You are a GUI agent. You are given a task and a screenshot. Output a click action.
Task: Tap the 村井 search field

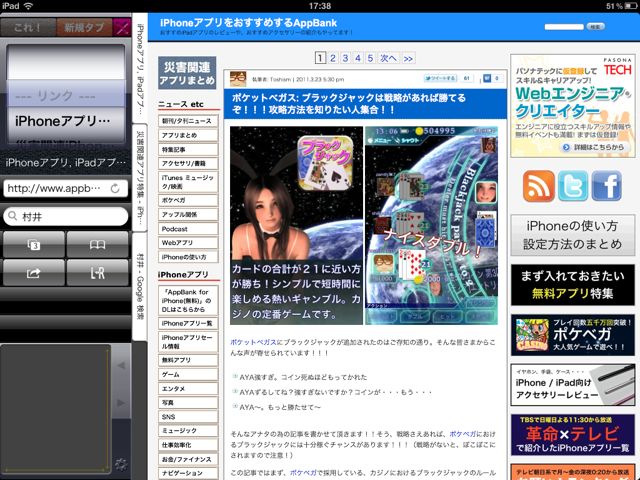coord(66,216)
